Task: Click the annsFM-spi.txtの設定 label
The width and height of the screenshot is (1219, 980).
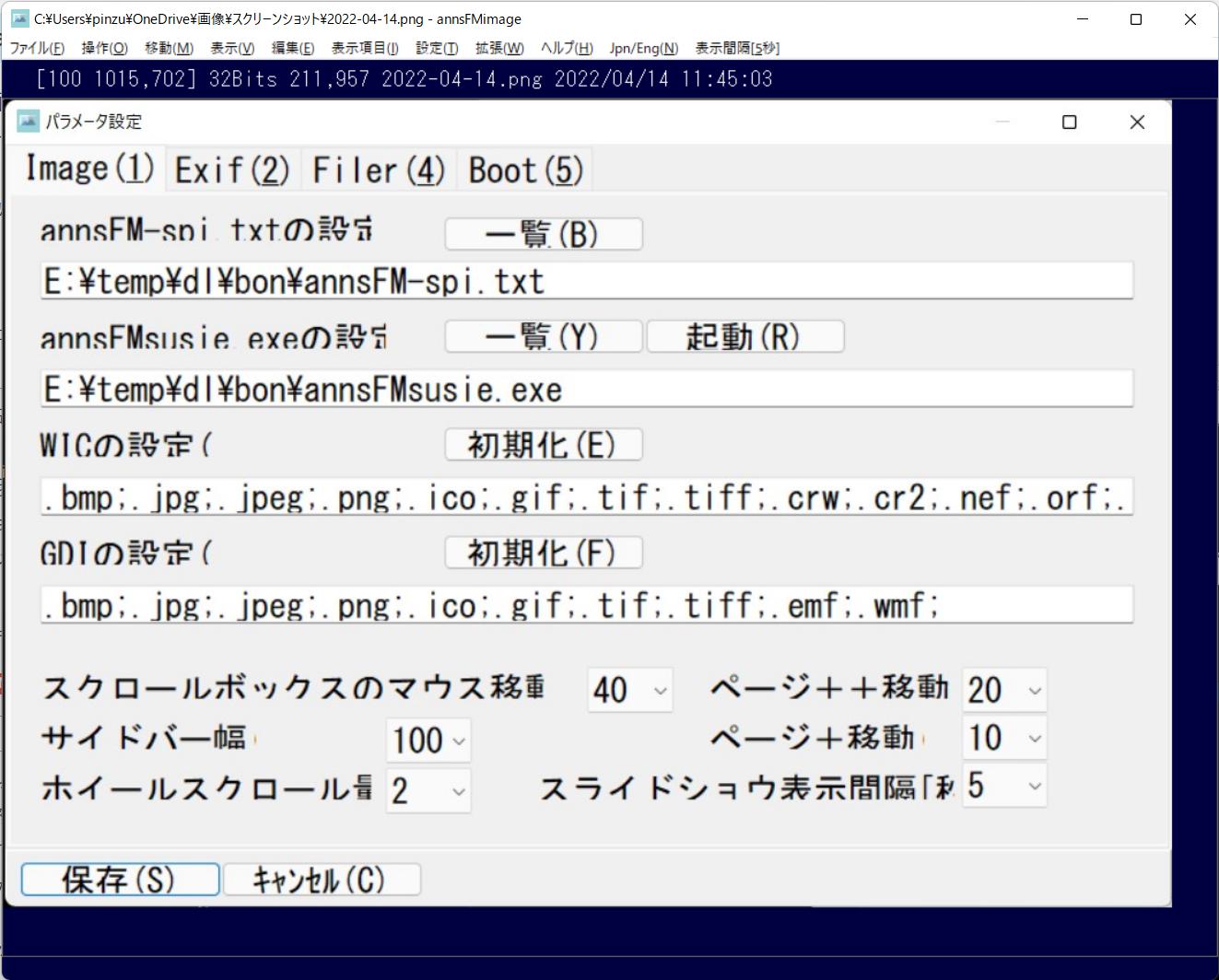Action: (206, 228)
